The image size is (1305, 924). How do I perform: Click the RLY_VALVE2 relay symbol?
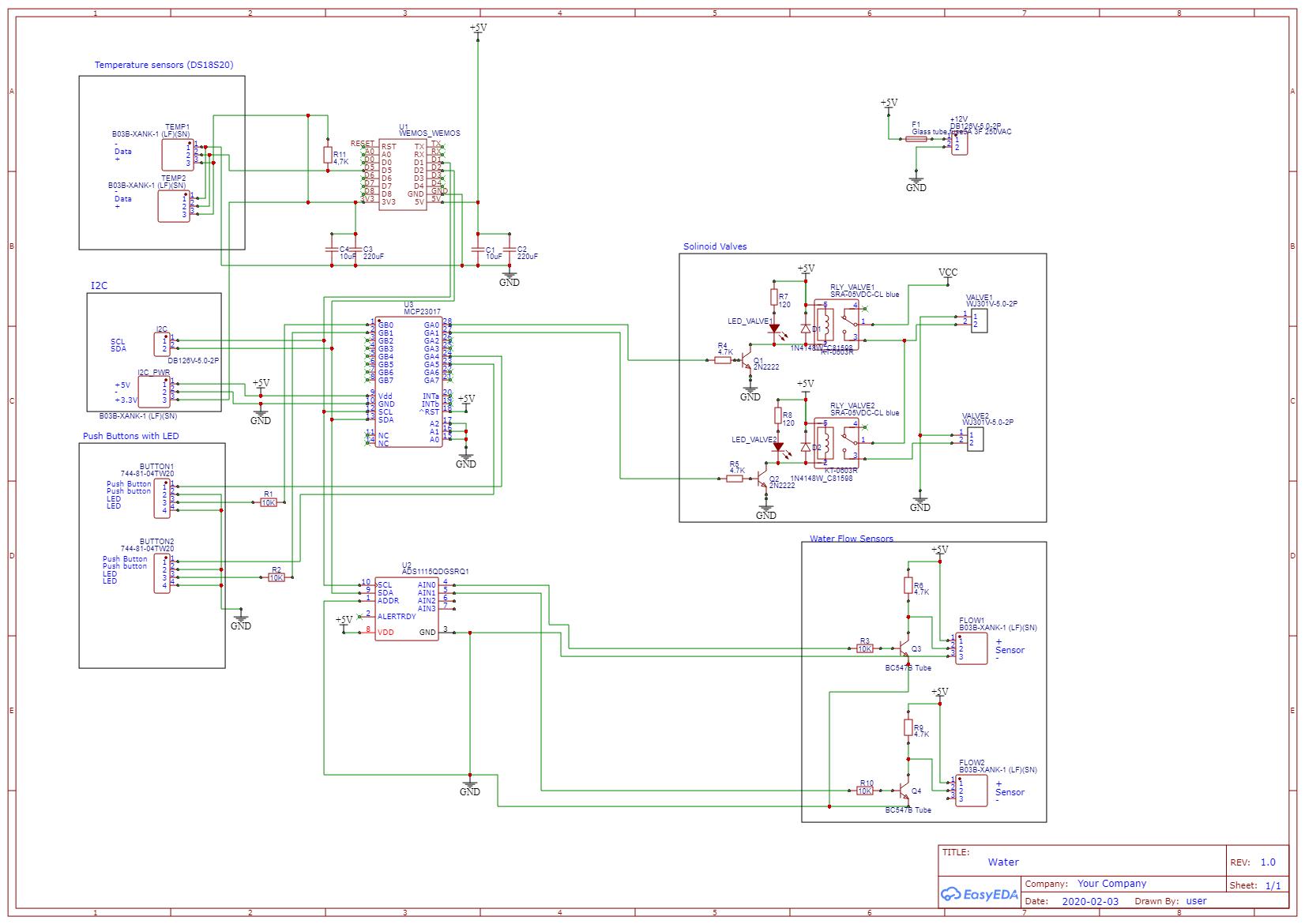pyautogui.click(x=837, y=443)
